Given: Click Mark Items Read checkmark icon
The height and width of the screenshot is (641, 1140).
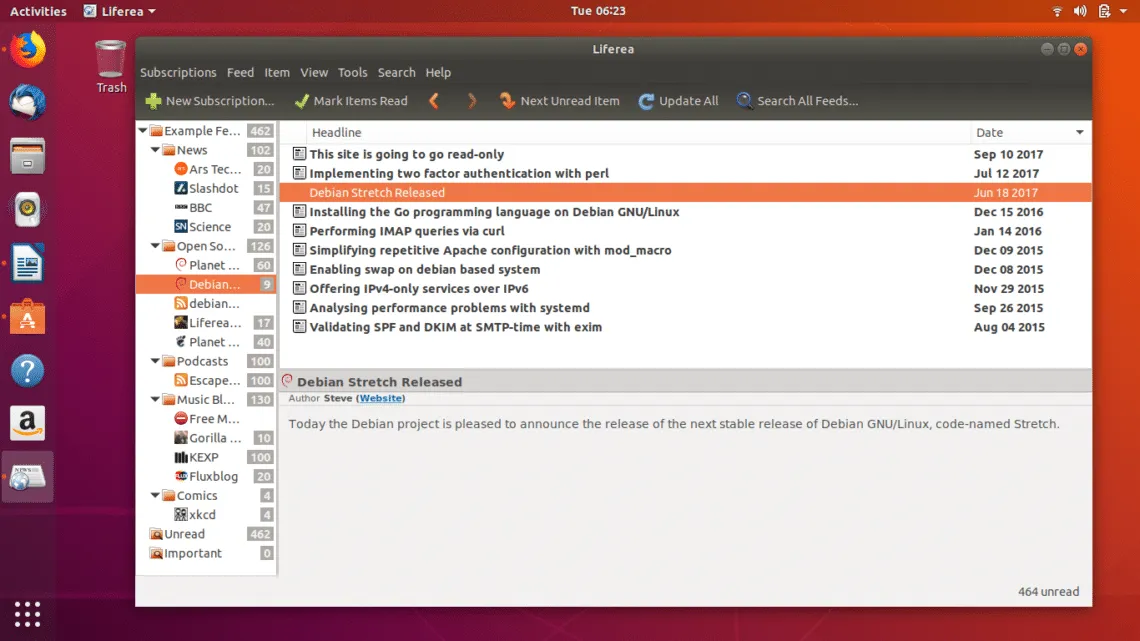Looking at the screenshot, I should coord(301,101).
